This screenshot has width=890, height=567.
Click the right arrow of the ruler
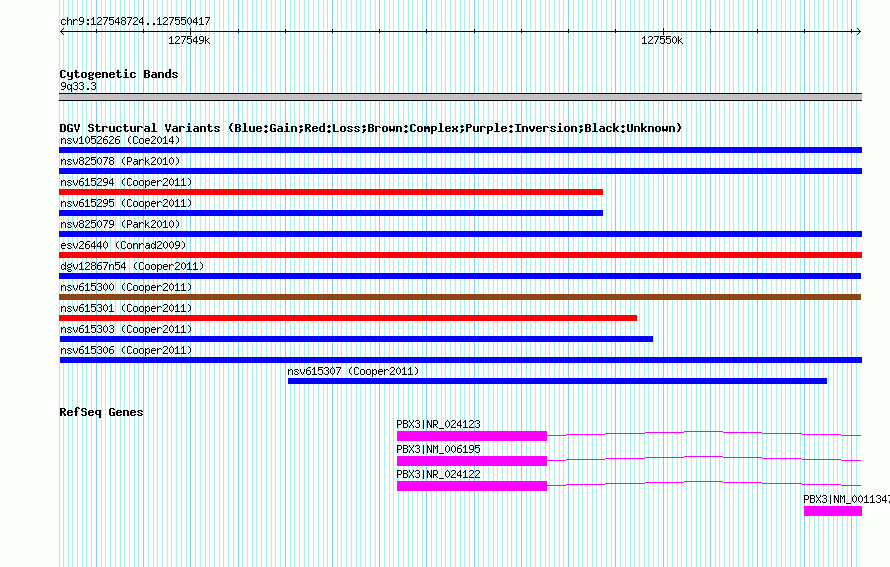859,32
